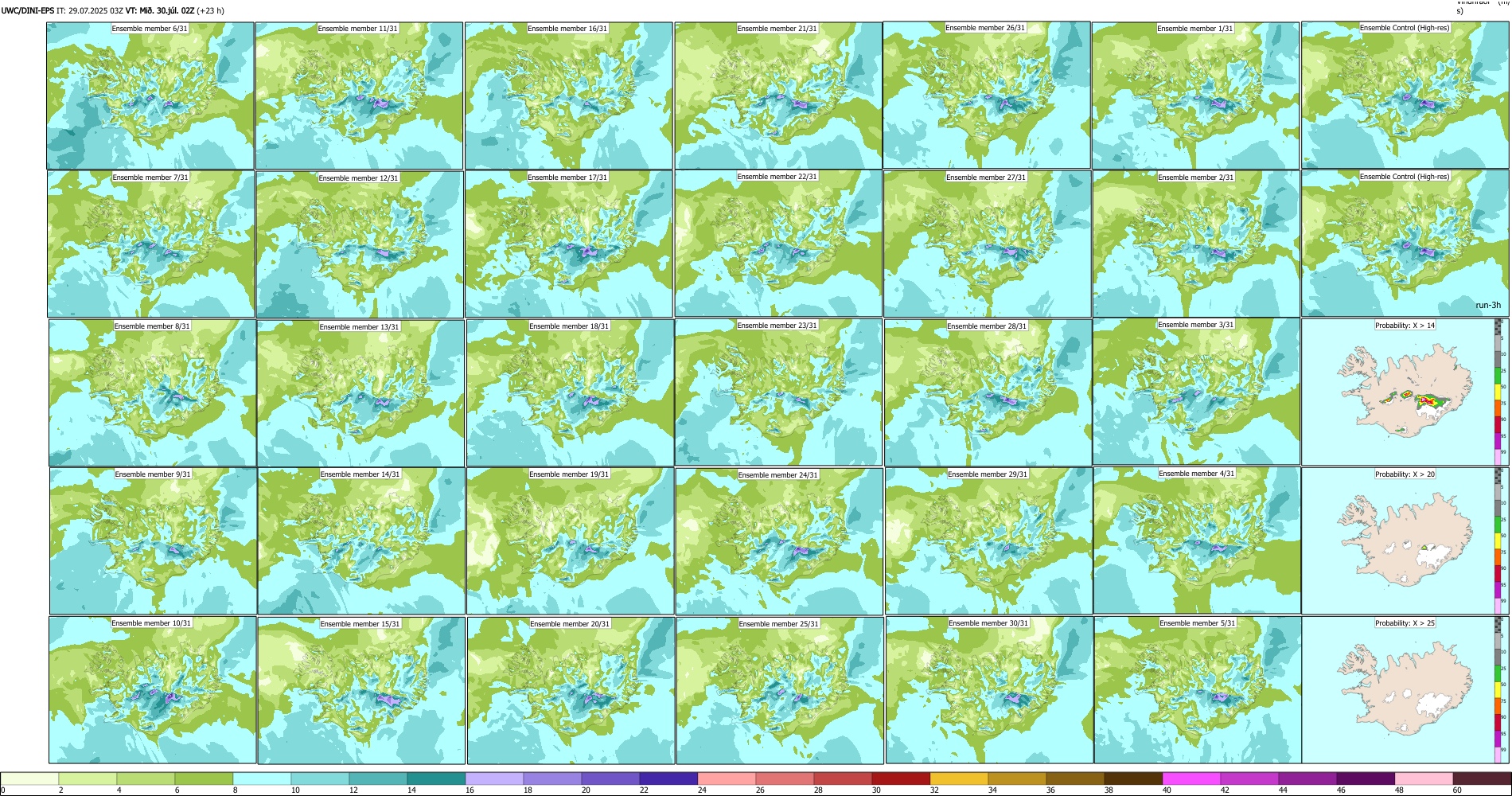Open the Ensemble member 13/31 wind map
The image size is (1512, 796).
tap(360, 393)
